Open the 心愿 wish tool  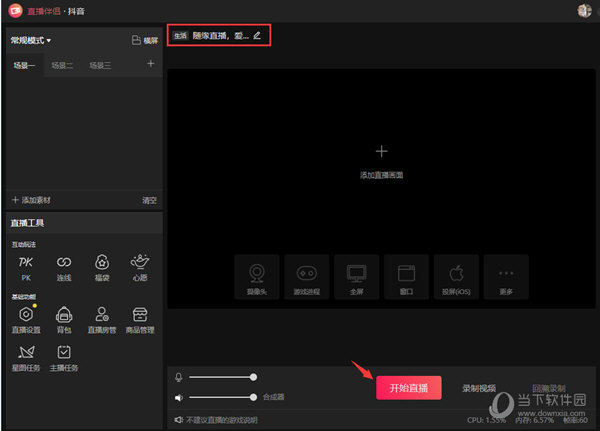tap(140, 265)
